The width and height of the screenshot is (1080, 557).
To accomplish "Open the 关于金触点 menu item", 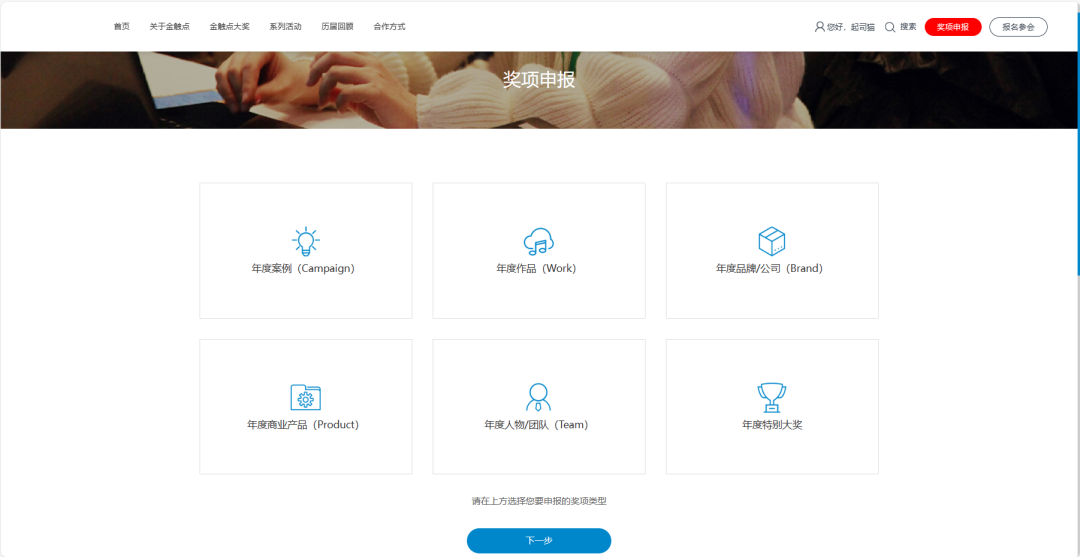I will (x=169, y=27).
